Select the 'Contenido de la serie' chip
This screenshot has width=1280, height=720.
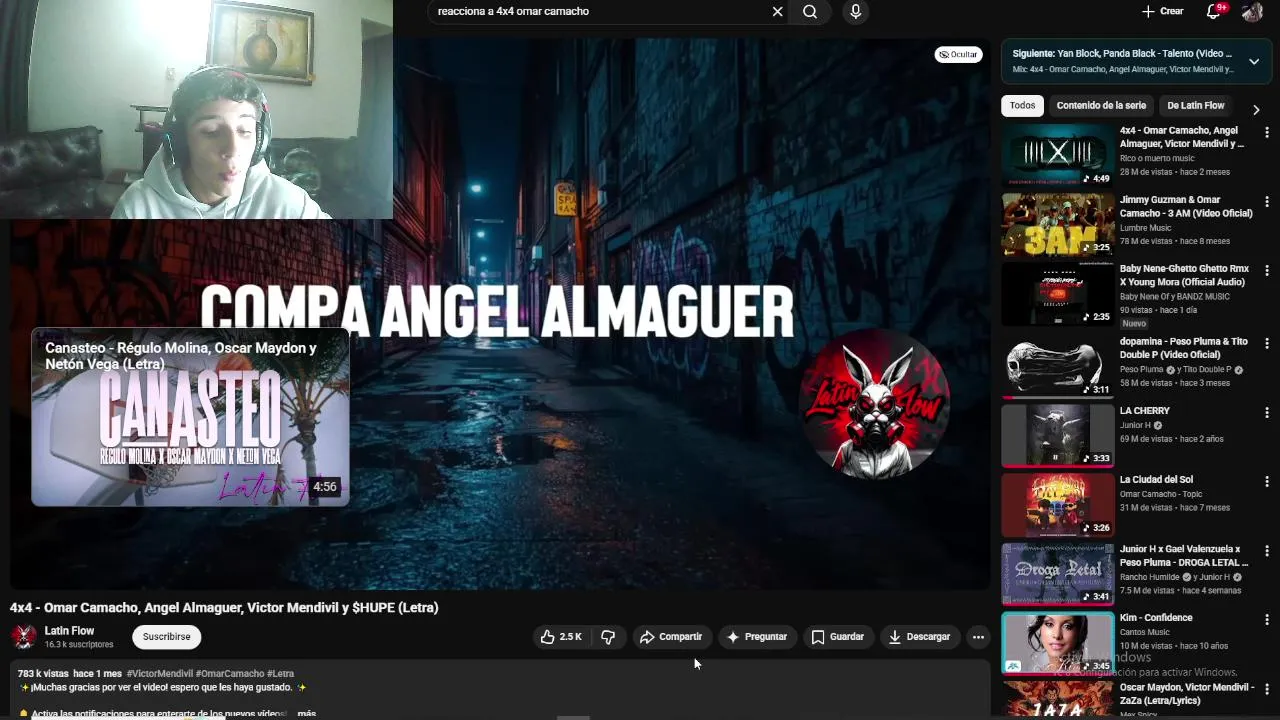click(1101, 106)
